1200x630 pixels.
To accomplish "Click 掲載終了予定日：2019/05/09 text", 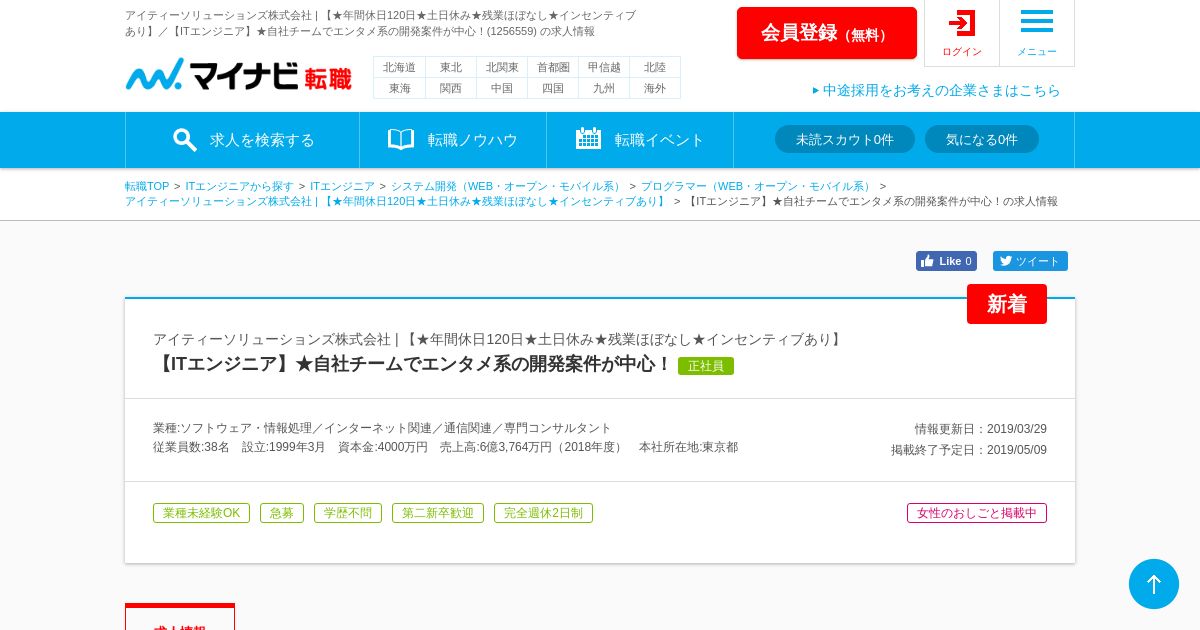I will [x=969, y=450].
